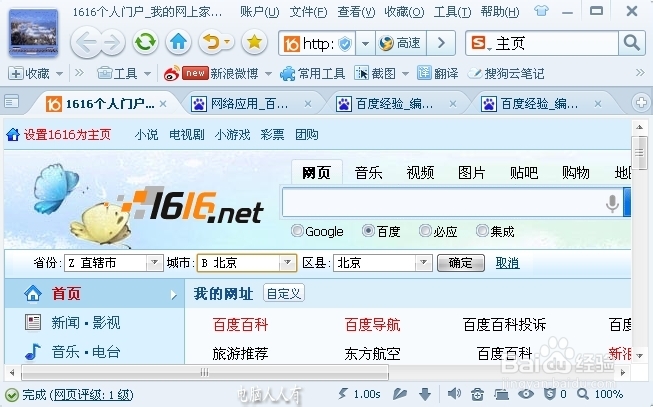
Task: Click the 1616.net main search input field
Action: 444,202
